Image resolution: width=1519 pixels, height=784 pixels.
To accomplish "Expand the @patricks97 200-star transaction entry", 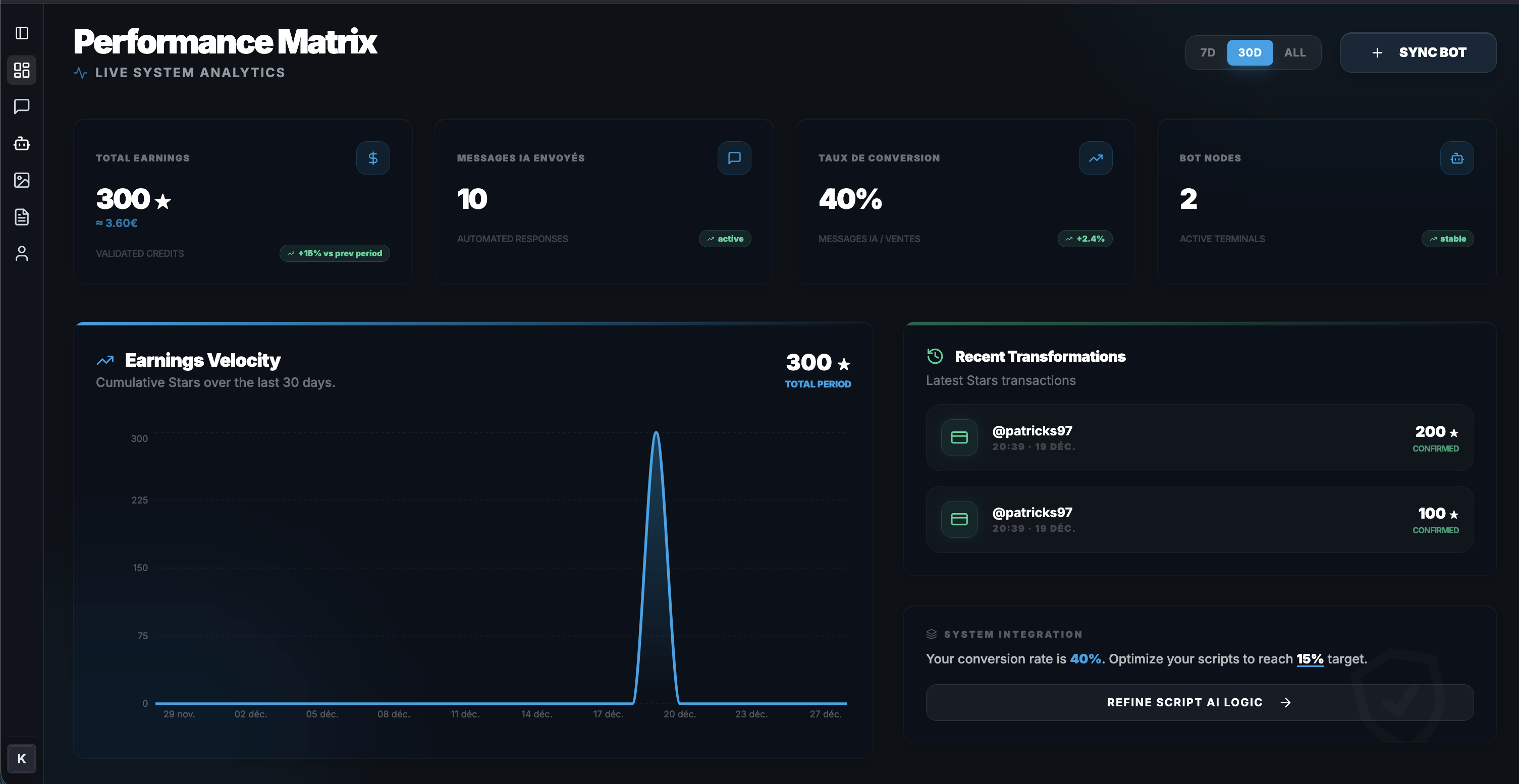I will (1200, 438).
